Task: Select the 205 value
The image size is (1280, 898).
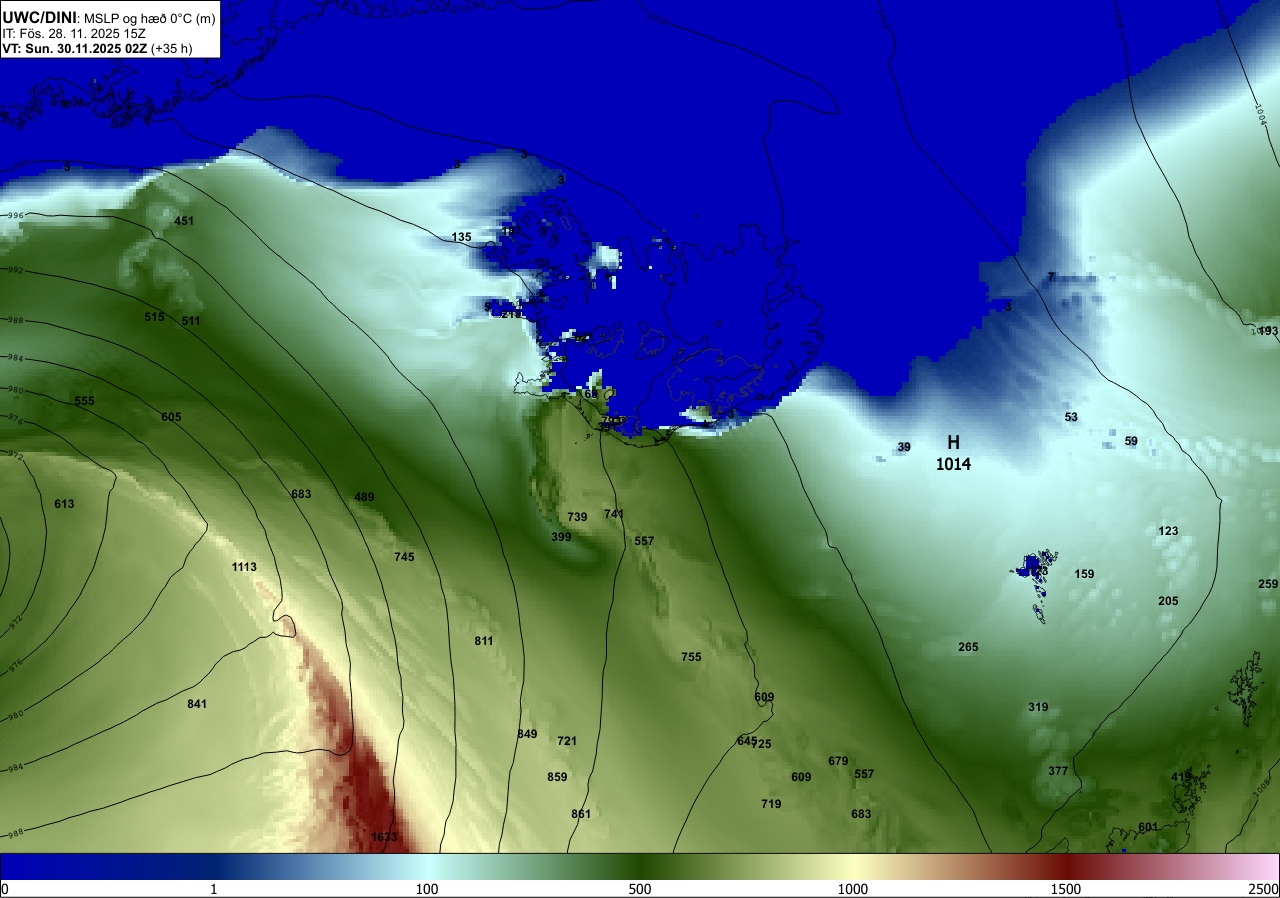Action: tap(1168, 601)
